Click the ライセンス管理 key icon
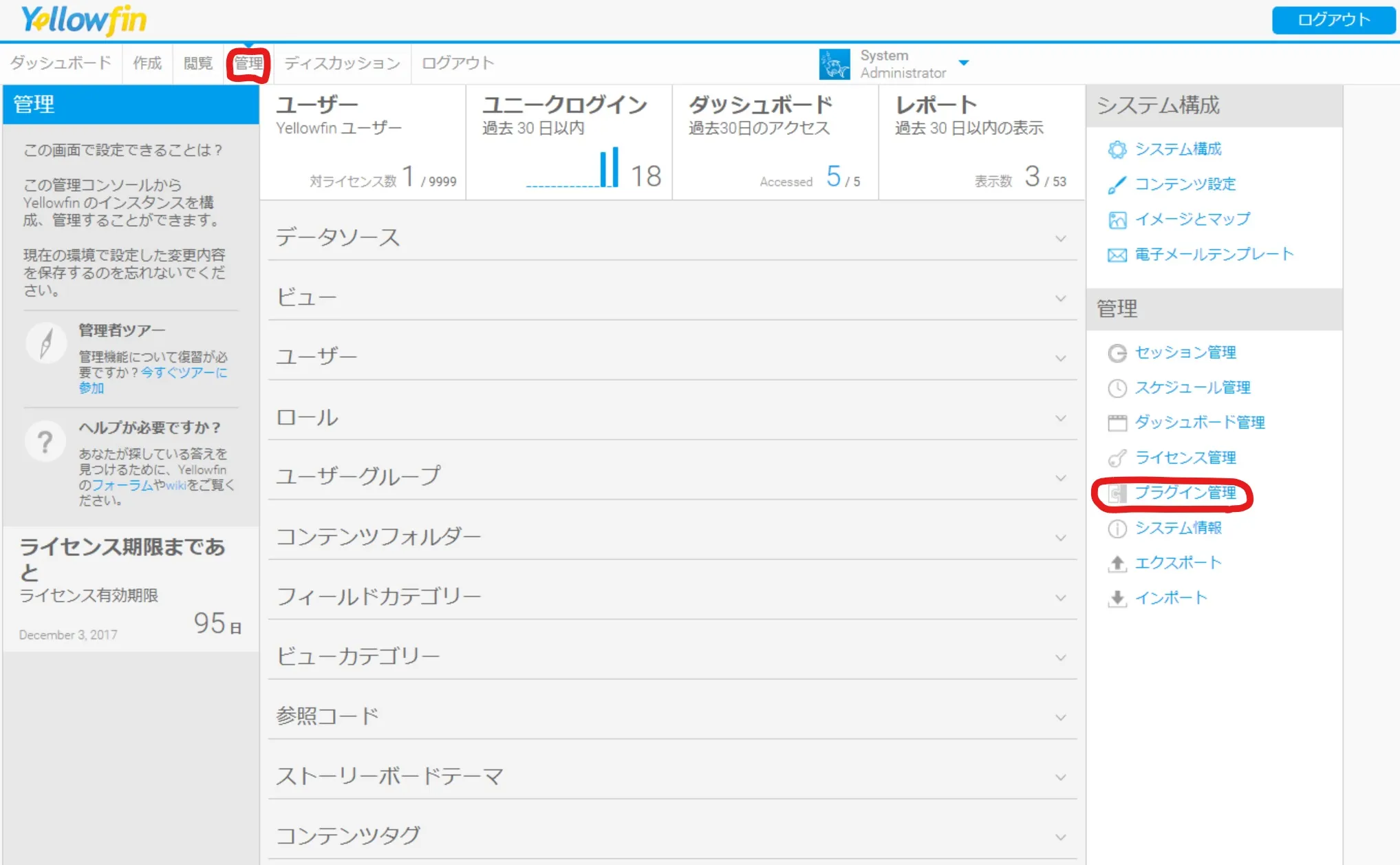1400x865 pixels. tap(1118, 458)
